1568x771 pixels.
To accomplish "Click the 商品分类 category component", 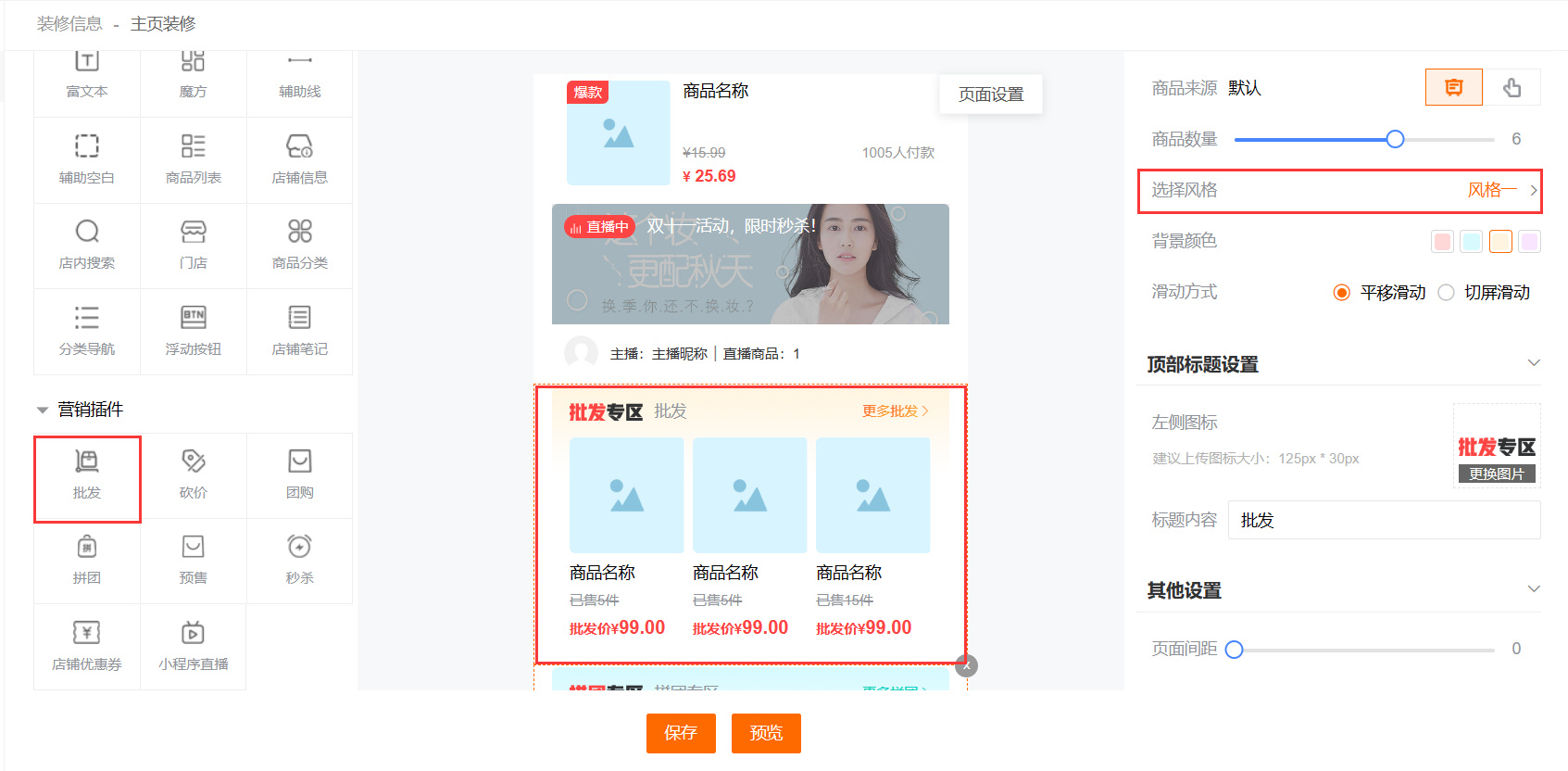I will (x=299, y=245).
